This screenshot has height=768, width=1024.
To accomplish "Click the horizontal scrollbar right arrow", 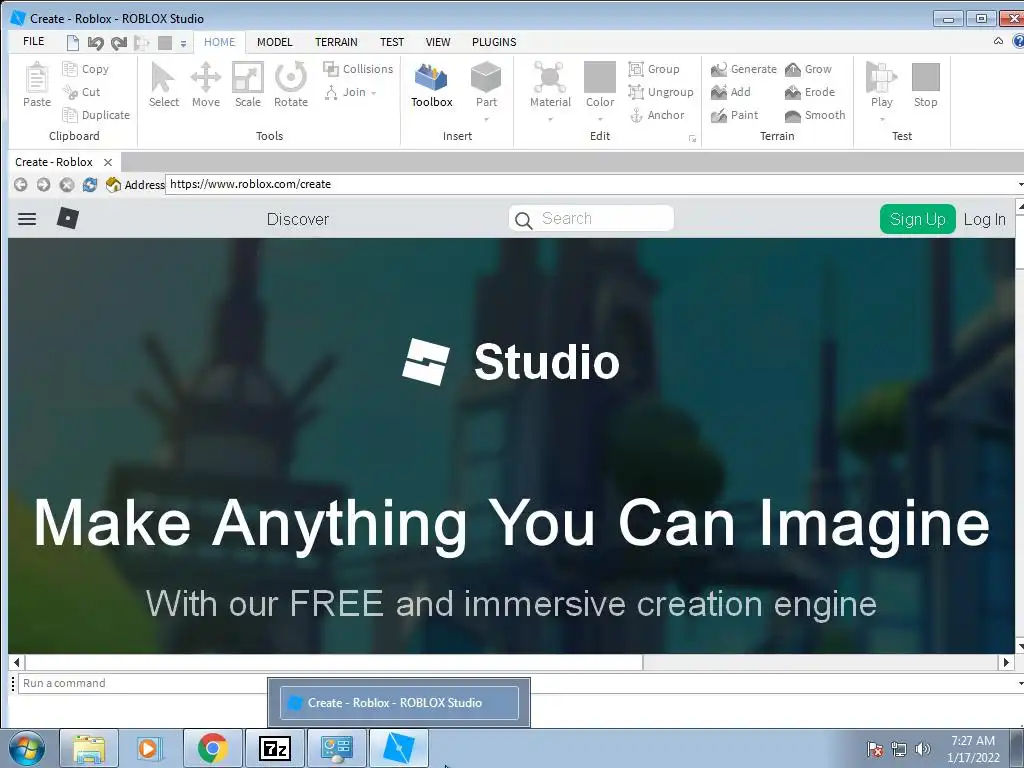I will (x=1006, y=662).
